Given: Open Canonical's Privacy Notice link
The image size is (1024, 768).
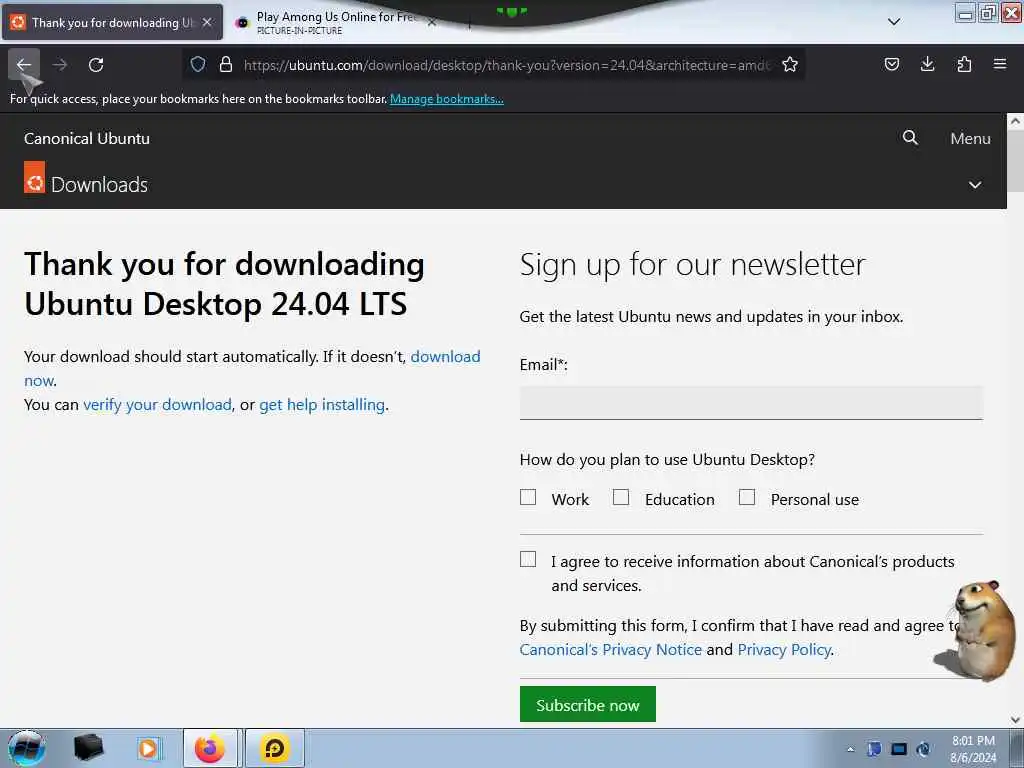Looking at the screenshot, I should [x=611, y=650].
